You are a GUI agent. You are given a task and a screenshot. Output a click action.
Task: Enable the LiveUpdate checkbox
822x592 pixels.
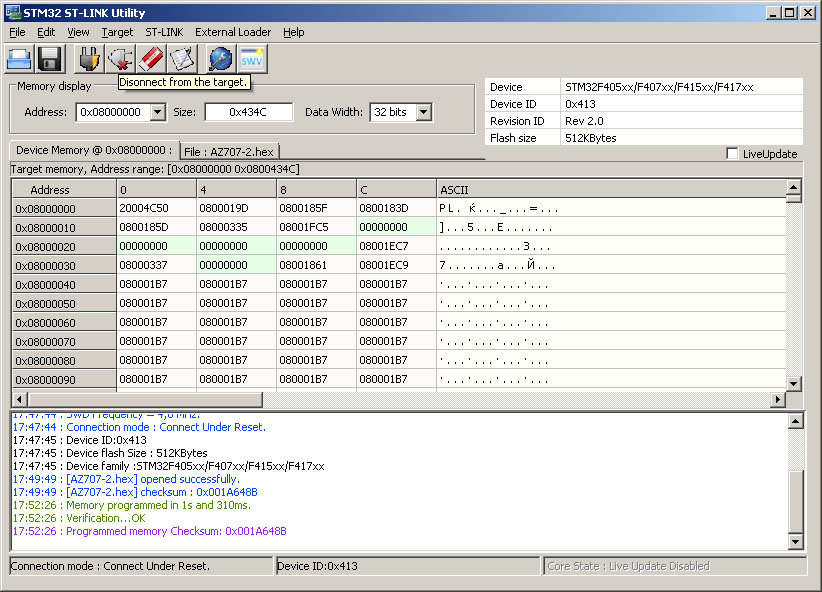[x=733, y=154]
